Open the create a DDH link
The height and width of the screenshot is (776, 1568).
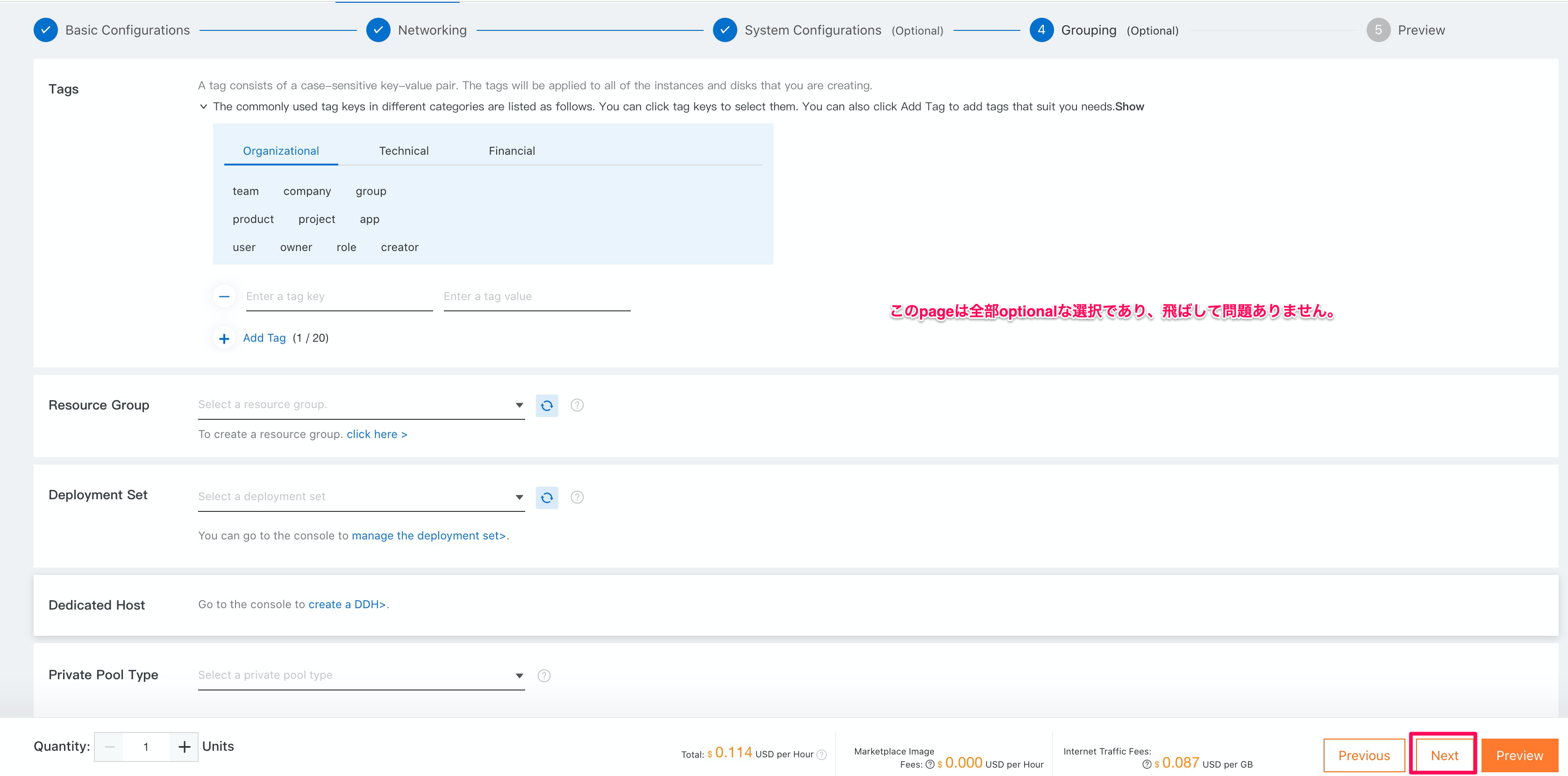point(347,604)
